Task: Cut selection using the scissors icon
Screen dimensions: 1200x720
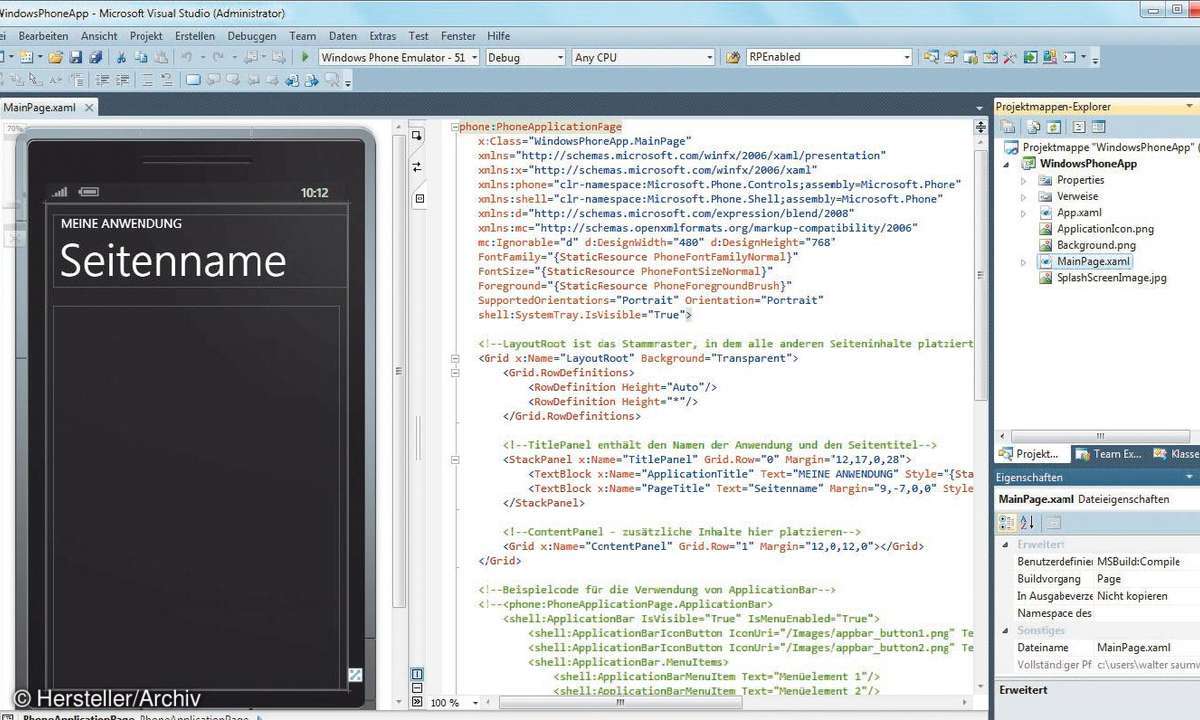Action: tap(121, 57)
